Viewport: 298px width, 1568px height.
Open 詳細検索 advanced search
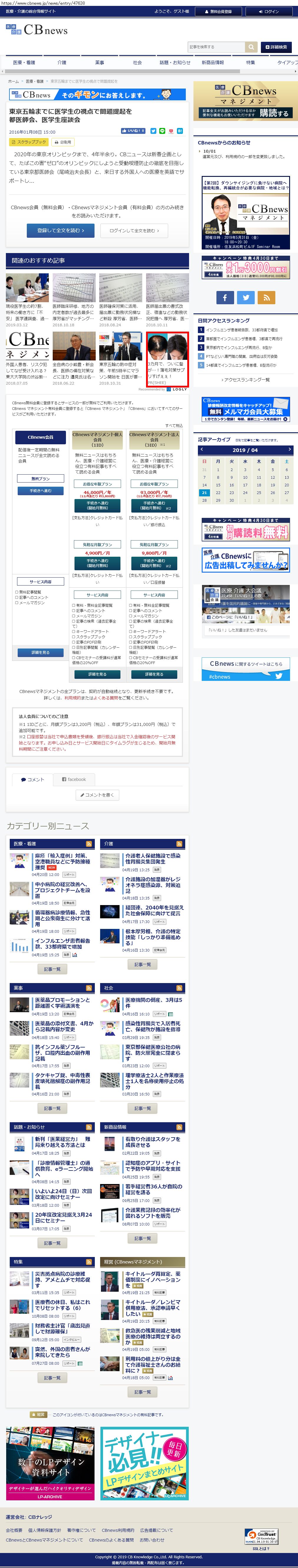tap(276, 47)
